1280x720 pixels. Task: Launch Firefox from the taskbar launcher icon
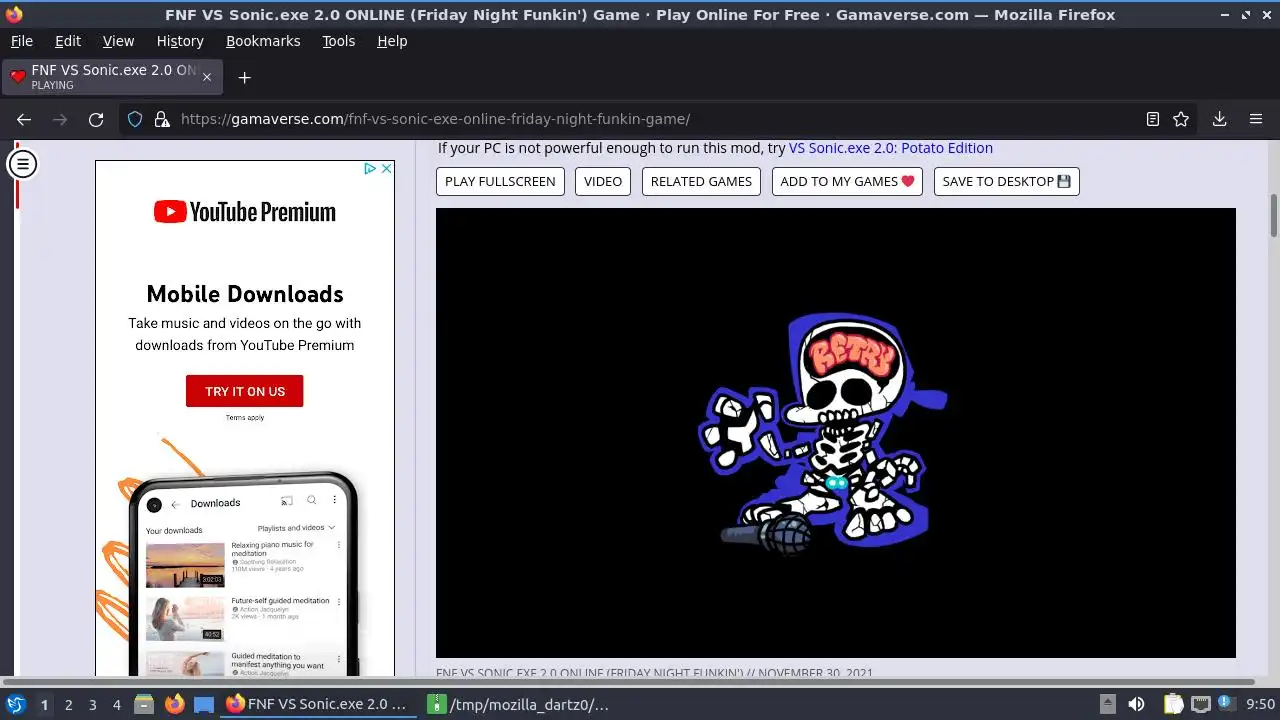click(175, 704)
